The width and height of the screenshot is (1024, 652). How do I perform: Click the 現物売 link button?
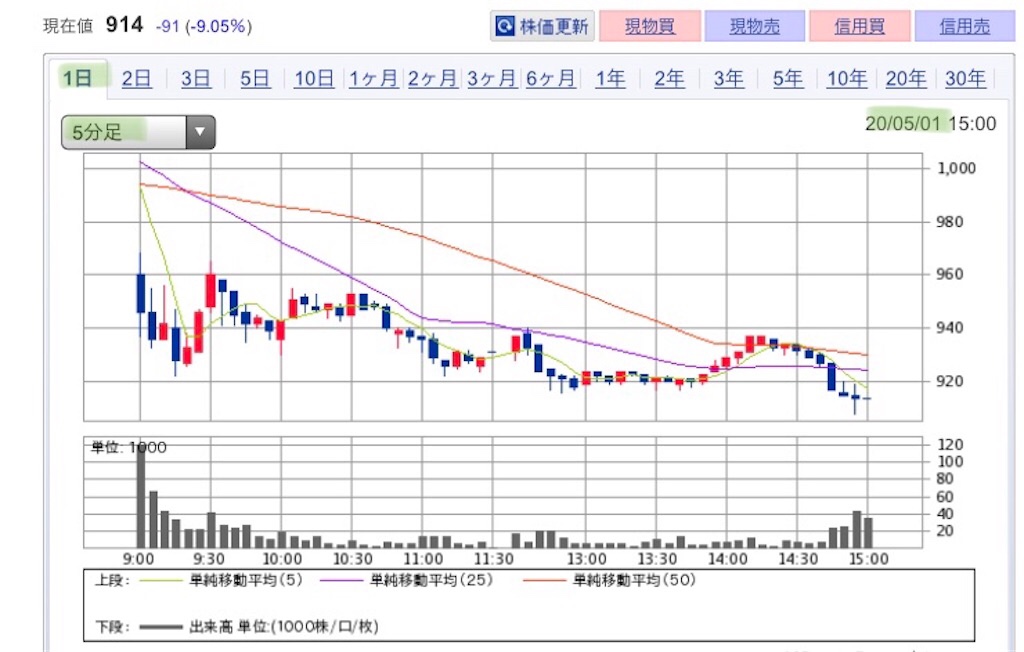(754, 26)
